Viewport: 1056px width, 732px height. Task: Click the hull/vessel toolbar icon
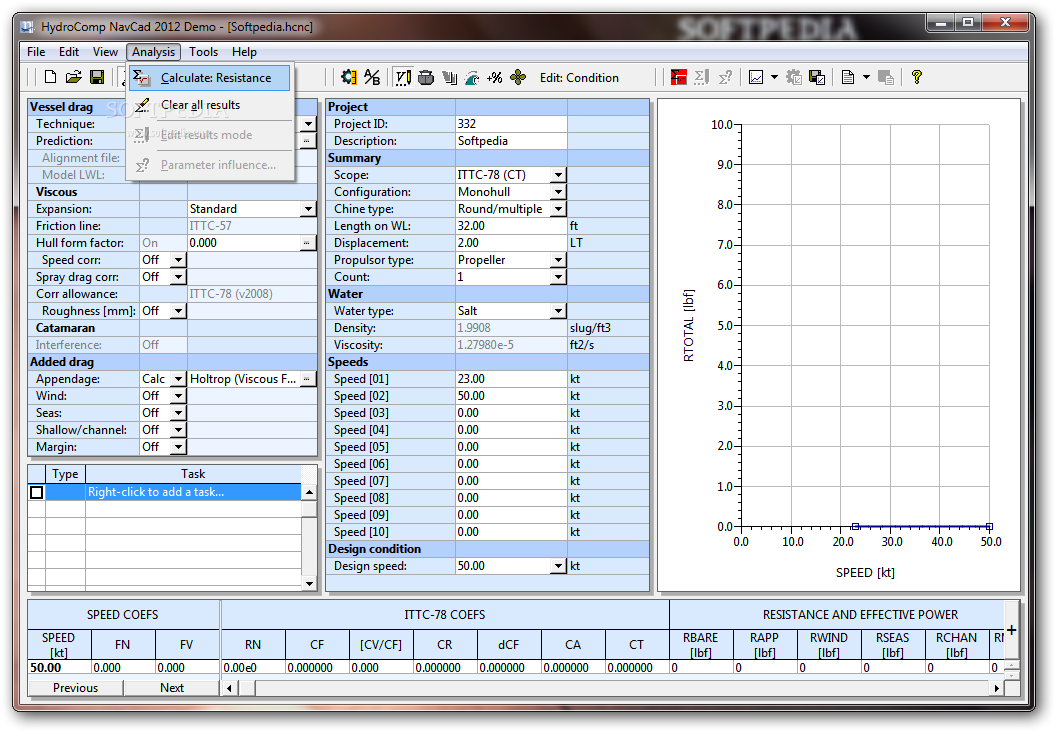[426, 77]
